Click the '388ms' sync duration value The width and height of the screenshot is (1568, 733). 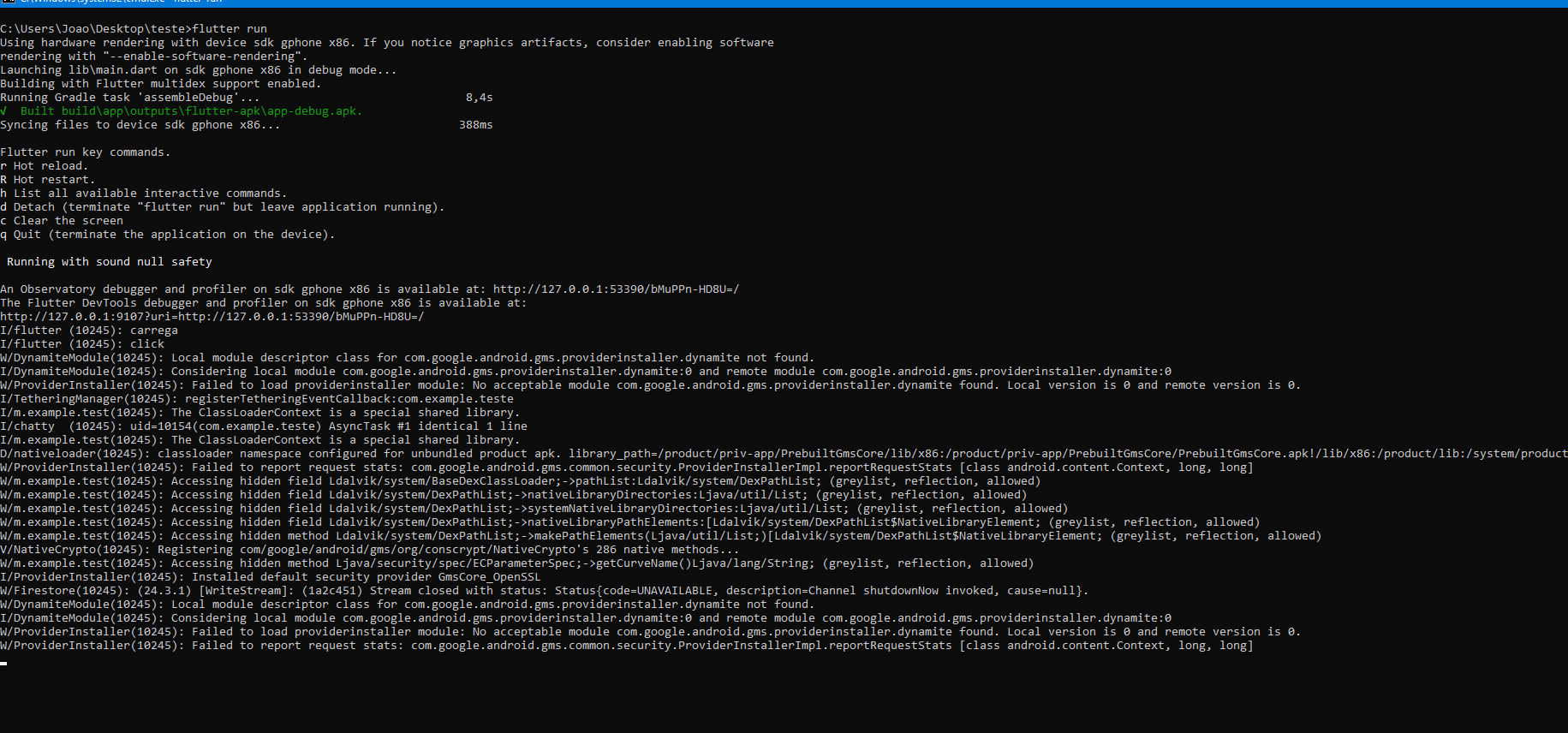pos(476,124)
